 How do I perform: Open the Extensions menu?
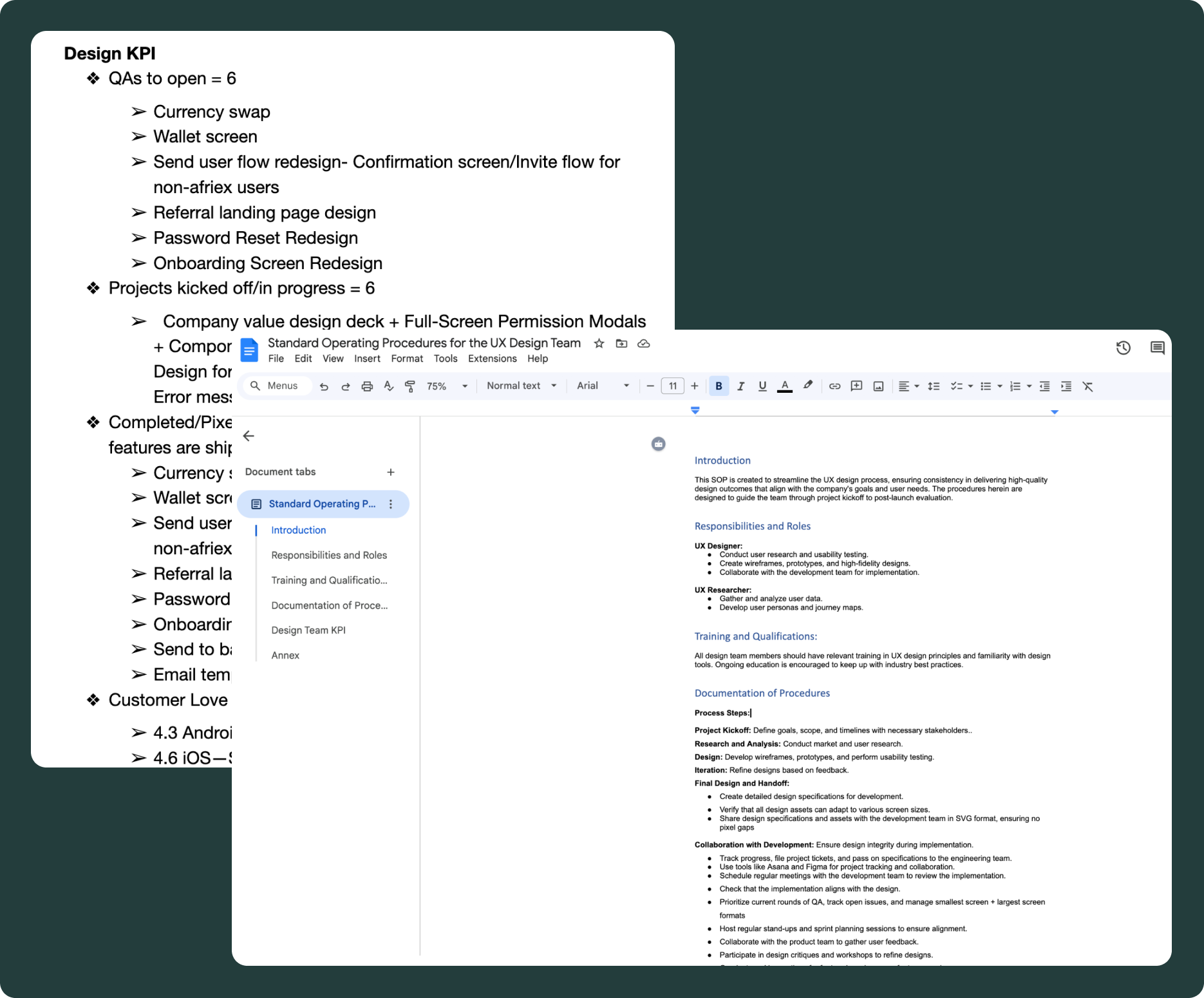pyautogui.click(x=492, y=359)
